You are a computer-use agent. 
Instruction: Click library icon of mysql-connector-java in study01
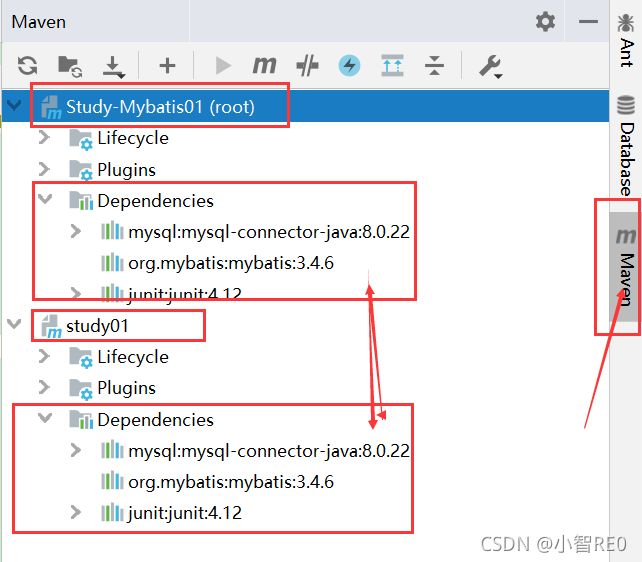(x=112, y=450)
